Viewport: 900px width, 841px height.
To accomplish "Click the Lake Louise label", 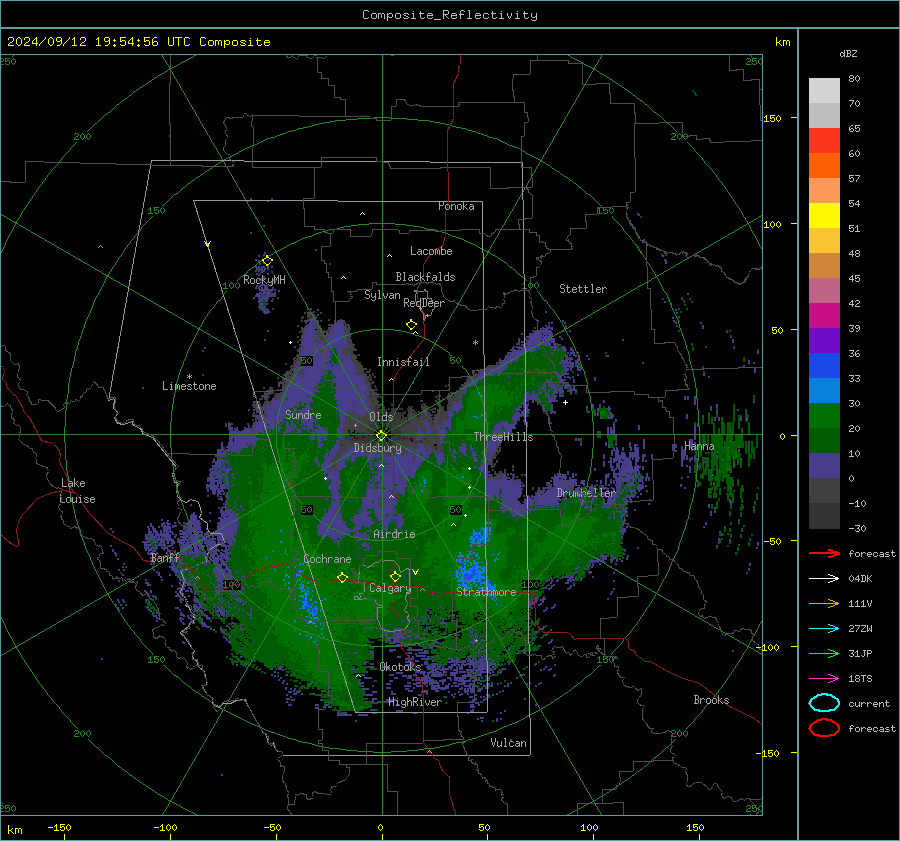I will (78, 491).
